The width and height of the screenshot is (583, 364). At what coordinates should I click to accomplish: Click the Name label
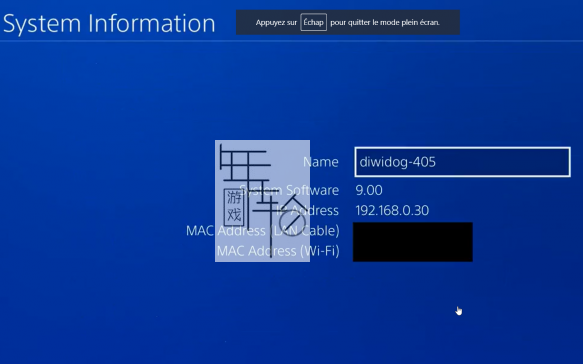(x=321, y=162)
